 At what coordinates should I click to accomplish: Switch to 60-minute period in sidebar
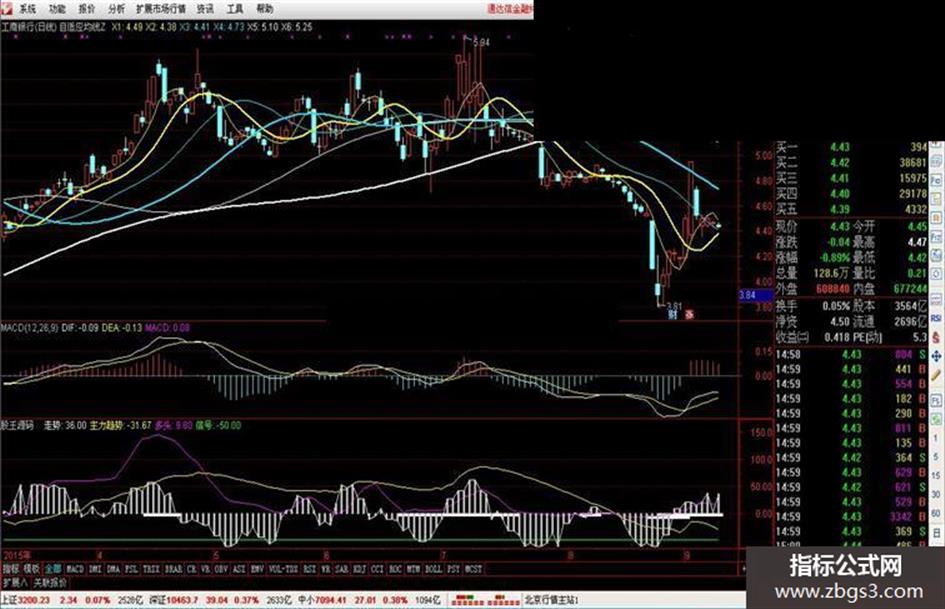click(936, 513)
